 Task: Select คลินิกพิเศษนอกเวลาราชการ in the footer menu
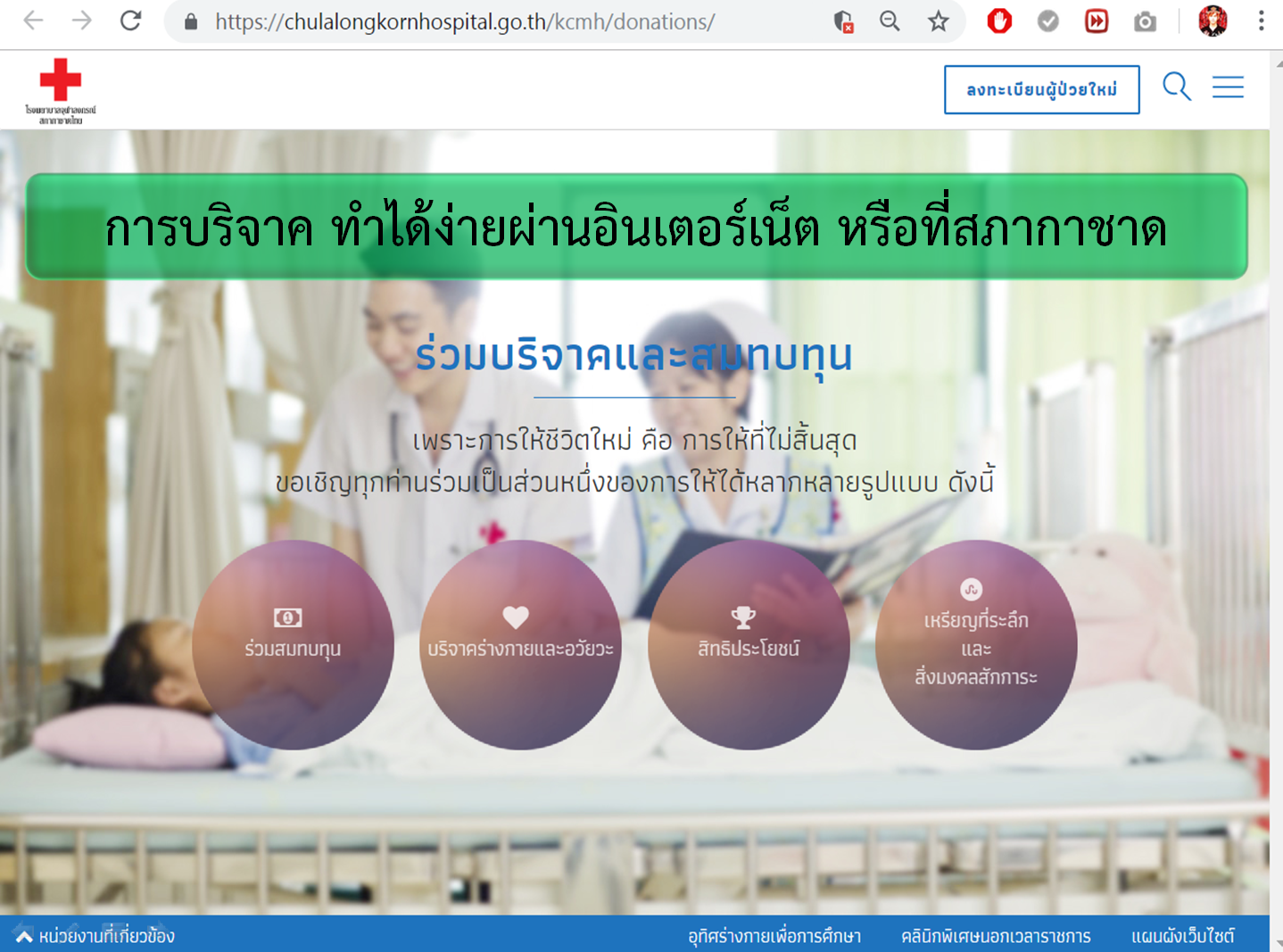point(996,936)
